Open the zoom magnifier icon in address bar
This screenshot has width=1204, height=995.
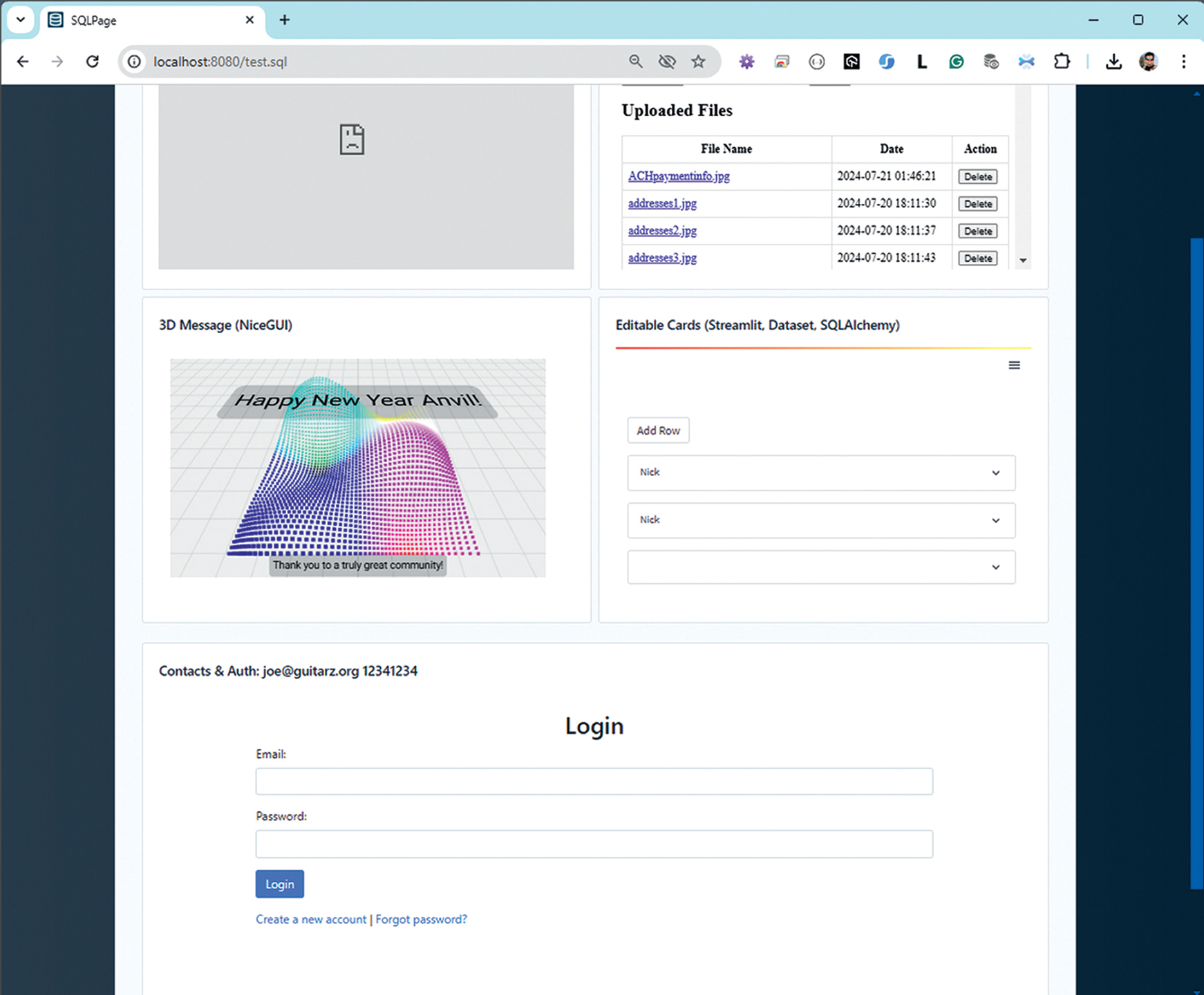635,61
